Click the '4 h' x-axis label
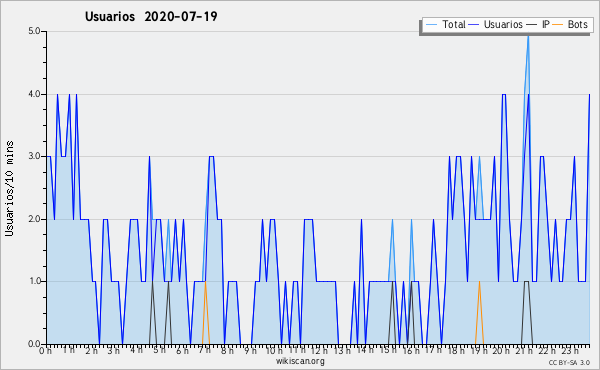The image size is (600, 370). pos(137,351)
